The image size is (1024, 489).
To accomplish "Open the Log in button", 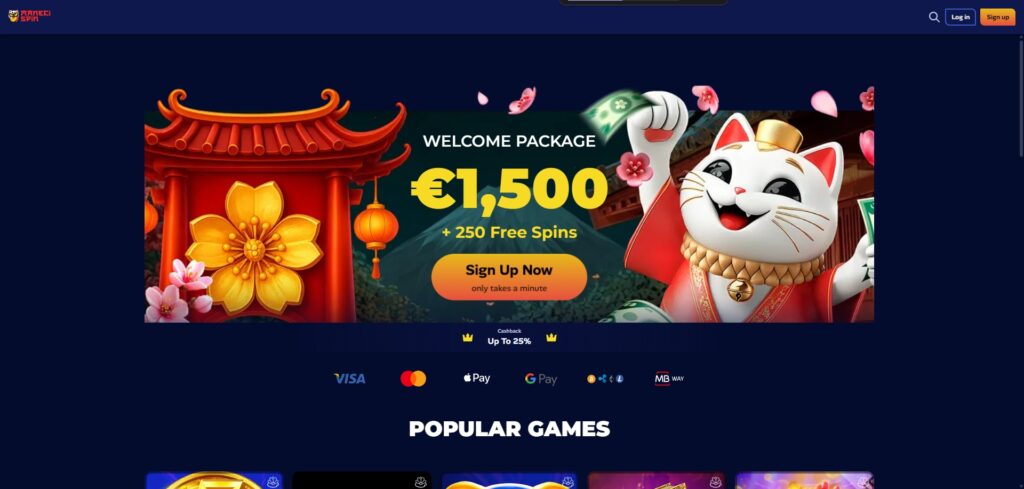I will [x=960, y=17].
